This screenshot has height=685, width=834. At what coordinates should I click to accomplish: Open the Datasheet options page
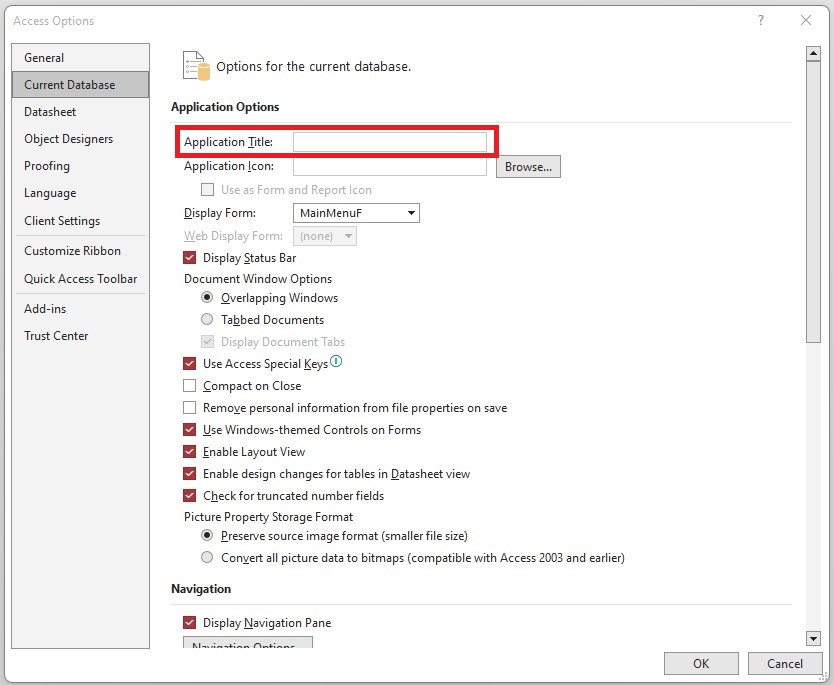[48, 111]
